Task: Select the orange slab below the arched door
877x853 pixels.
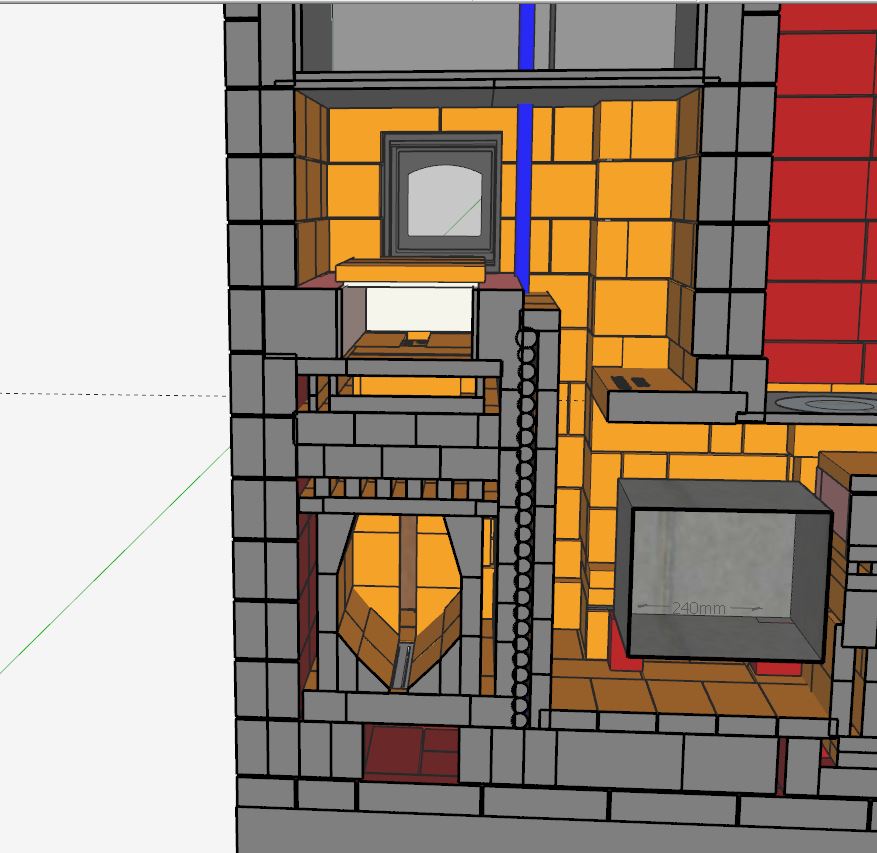Action: 410,270
